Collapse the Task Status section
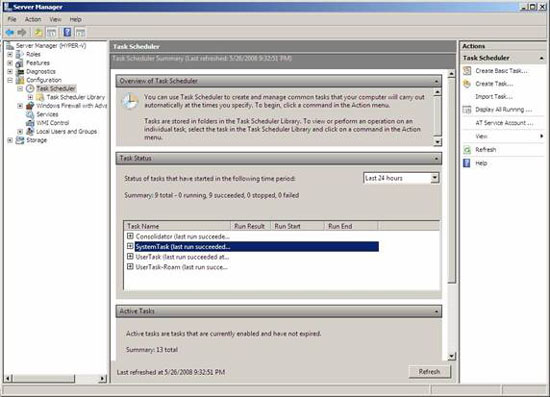550x397 pixels. point(436,159)
